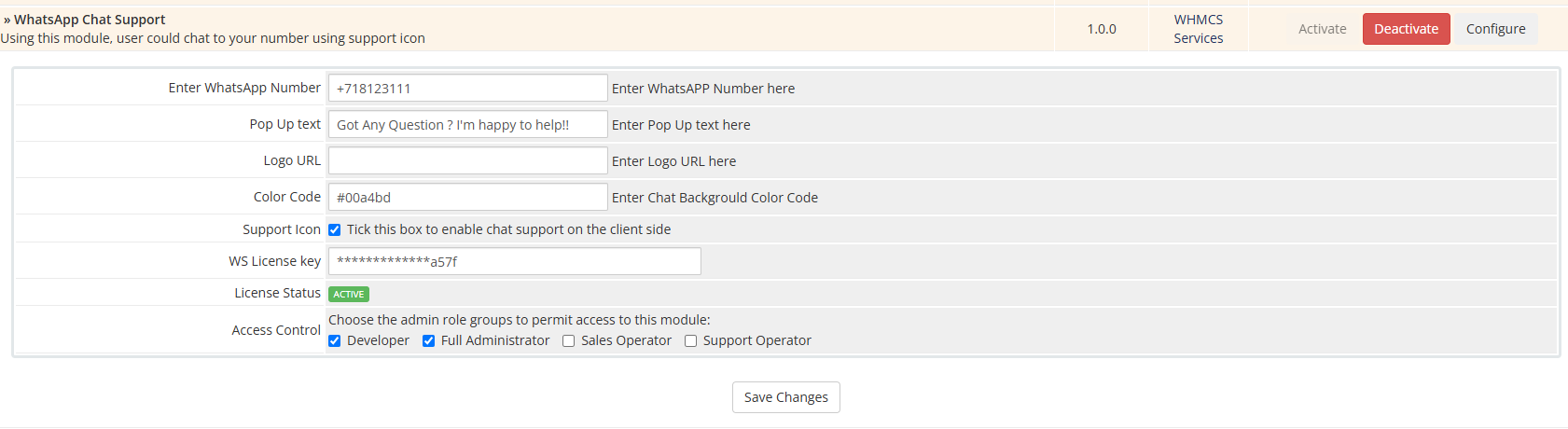Click the 'Support Operator' role label text
The height and width of the screenshot is (429, 1568).
757,340
